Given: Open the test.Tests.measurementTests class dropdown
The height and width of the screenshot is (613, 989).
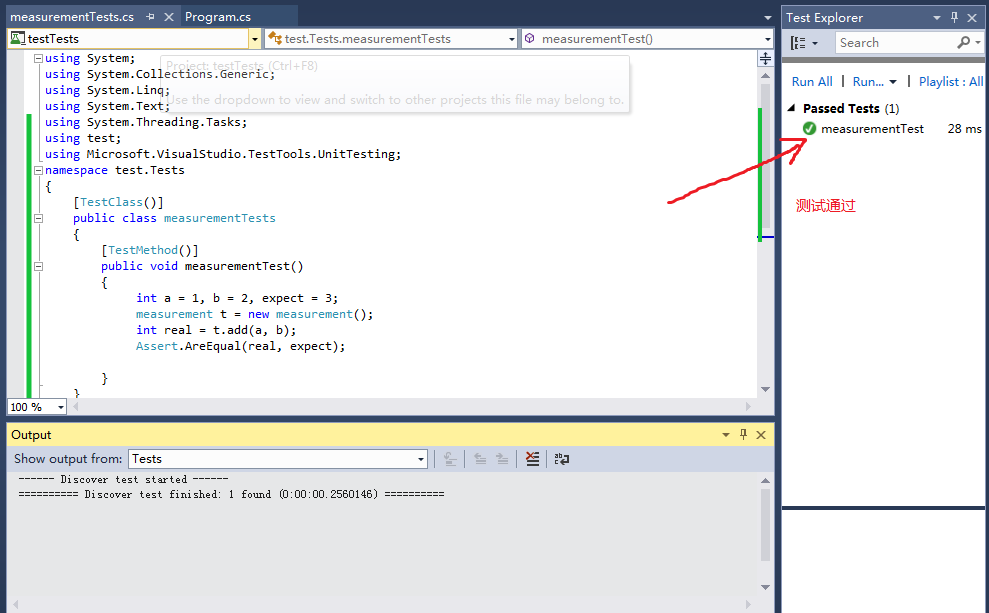Looking at the screenshot, I should (512, 39).
